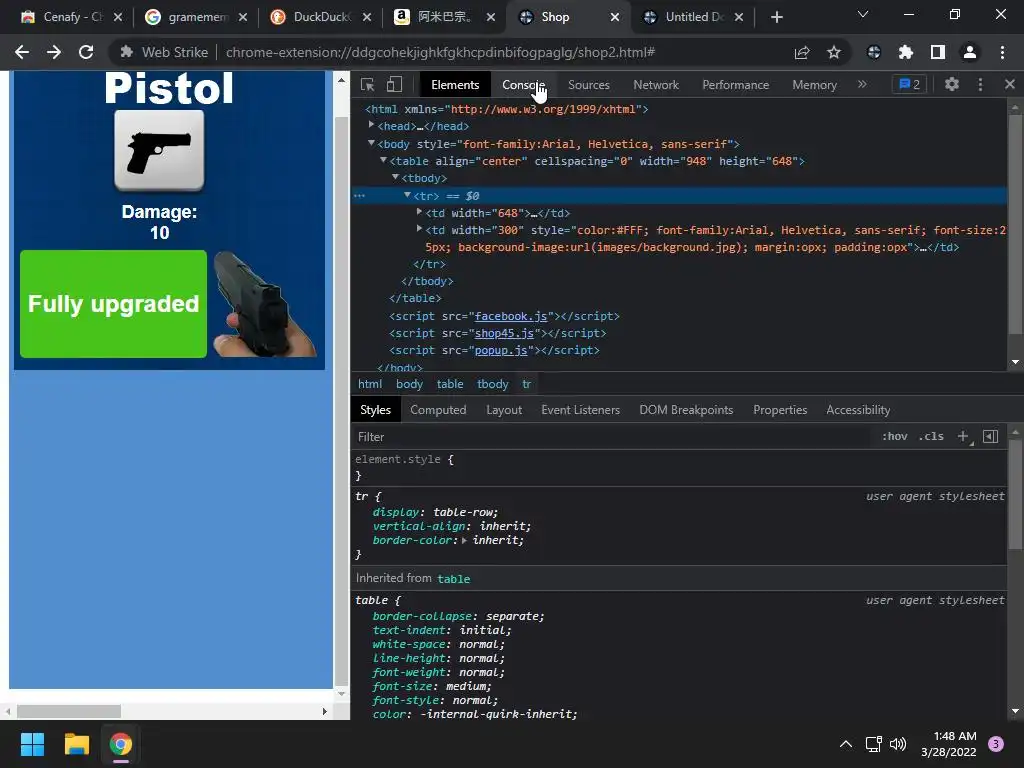The height and width of the screenshot is (768, 1024).
Task: Collapse the table element node
Action: pyautogui.click(x=383, y=160)
